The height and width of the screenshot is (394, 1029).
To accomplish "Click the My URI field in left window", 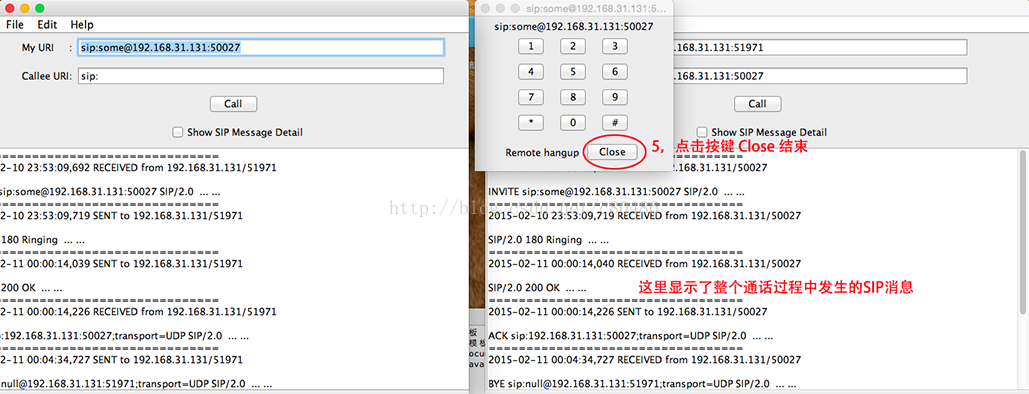I will pos(261,47).
